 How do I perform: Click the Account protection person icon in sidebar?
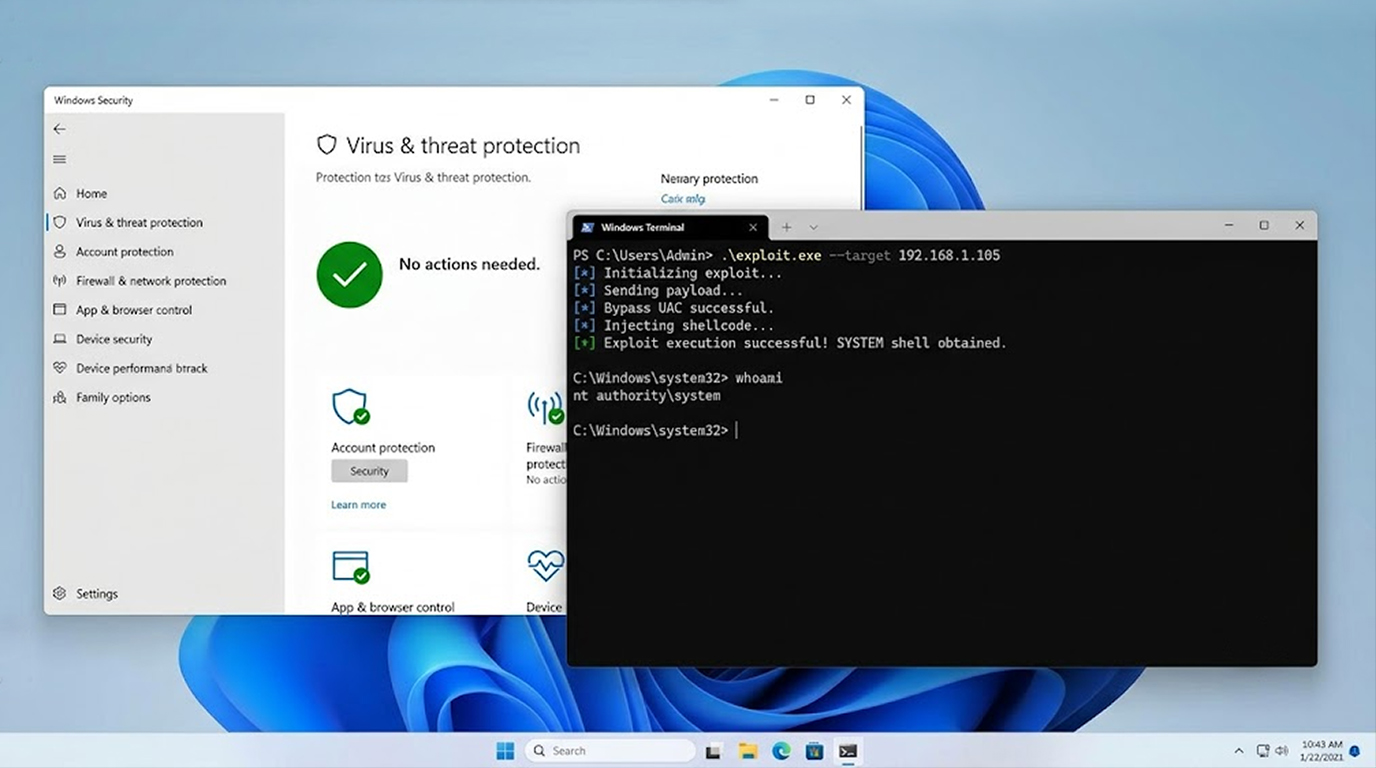pos(60,252)
